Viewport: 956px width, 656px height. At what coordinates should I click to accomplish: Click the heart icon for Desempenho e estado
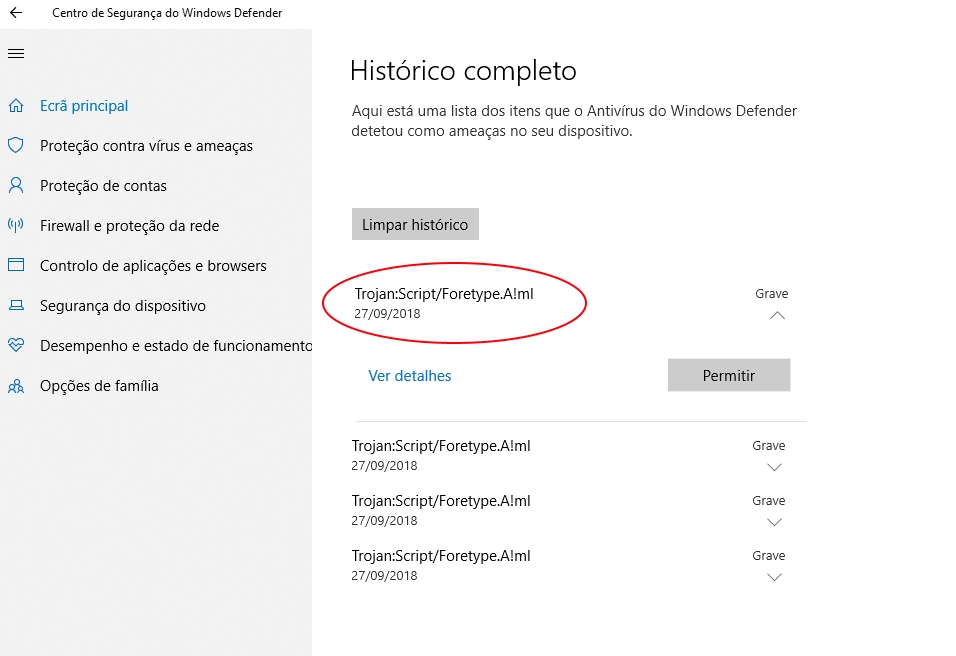tap(16, 345)
